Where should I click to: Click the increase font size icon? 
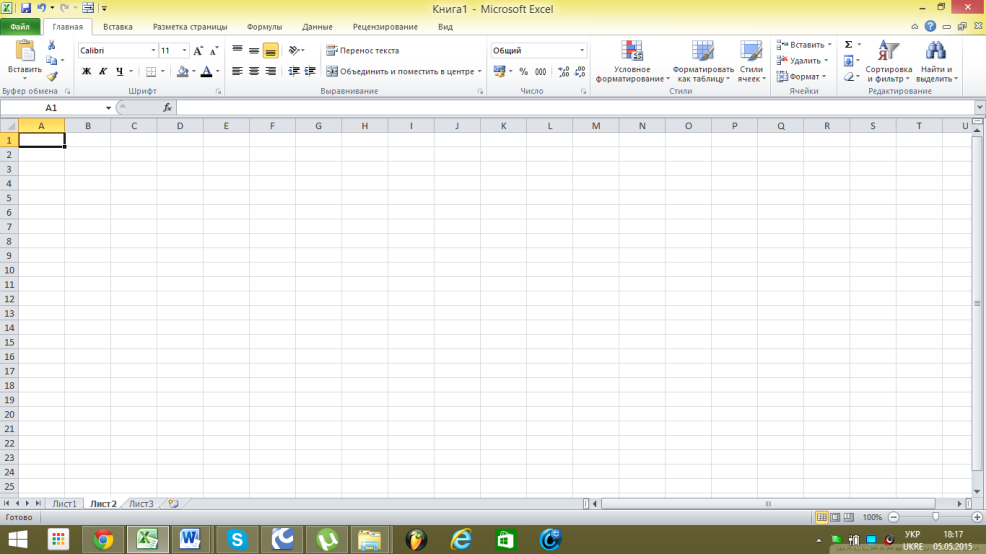tap(198, 50)
